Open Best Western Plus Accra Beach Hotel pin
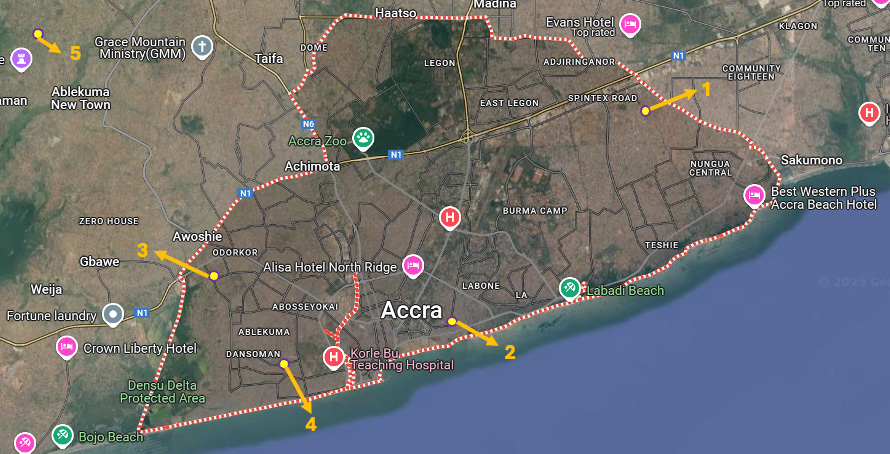This screenshot has height=454, width=890. pos(754,196)
